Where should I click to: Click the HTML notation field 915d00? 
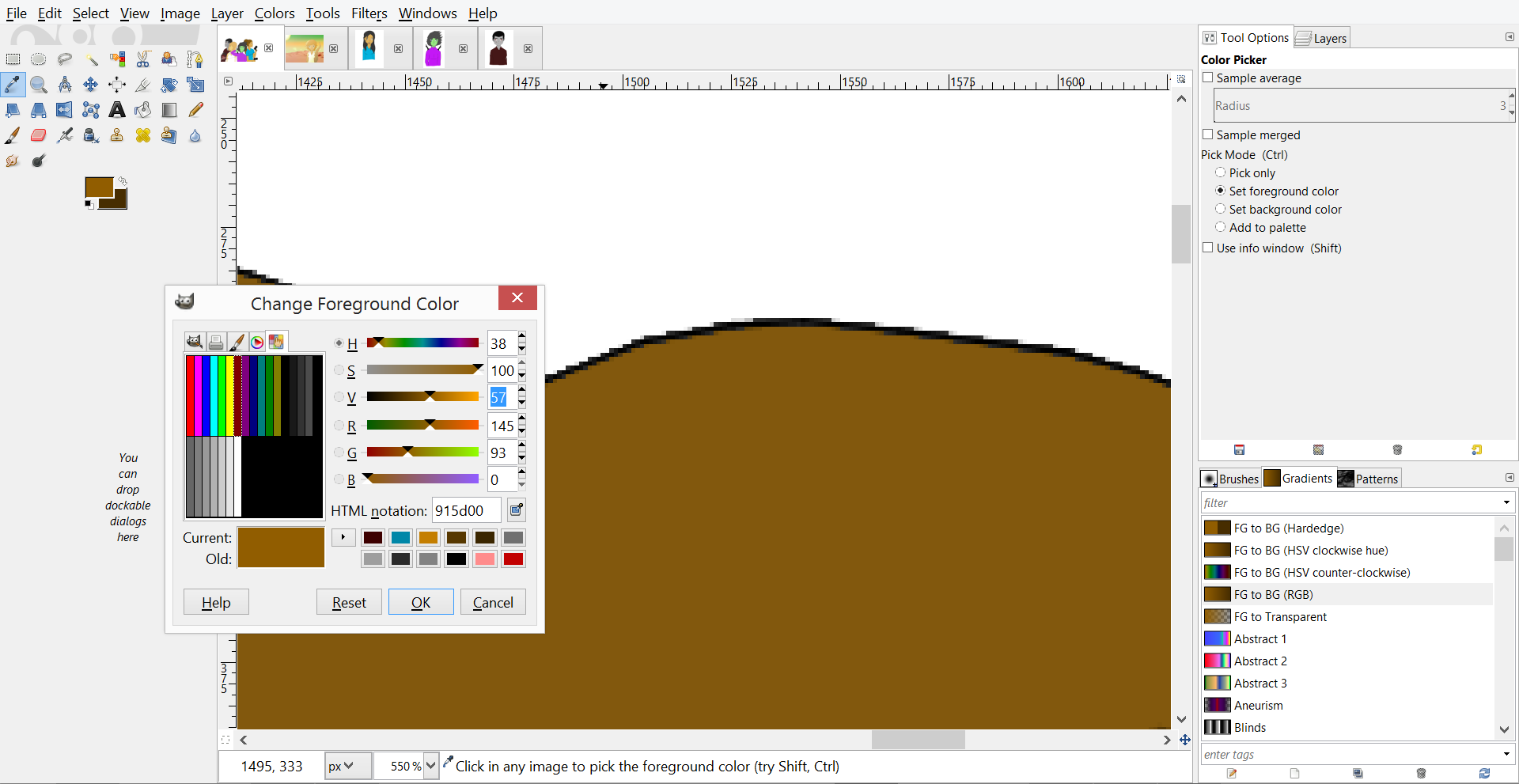click(466, 510)
